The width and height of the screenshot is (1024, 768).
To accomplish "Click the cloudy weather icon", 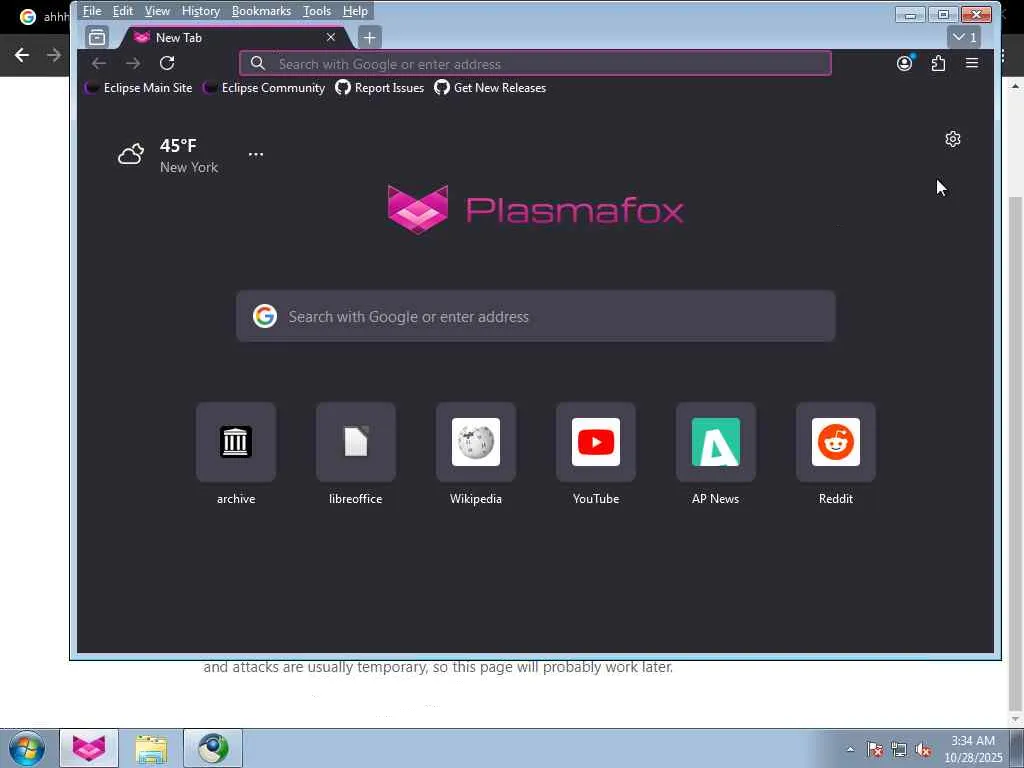I will point(131,155).
